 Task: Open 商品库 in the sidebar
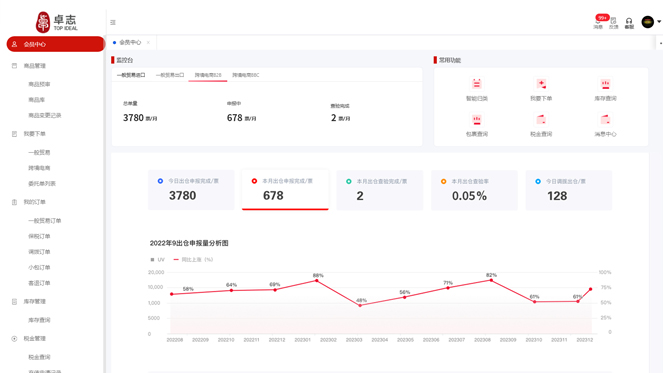(36, 100)
